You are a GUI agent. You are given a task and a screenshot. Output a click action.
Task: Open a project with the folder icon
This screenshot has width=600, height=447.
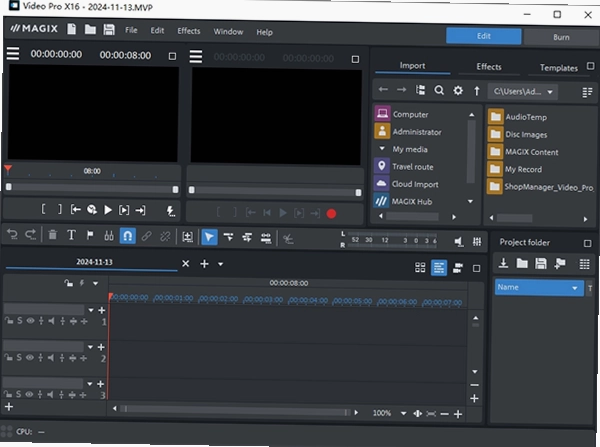point(90,29)
